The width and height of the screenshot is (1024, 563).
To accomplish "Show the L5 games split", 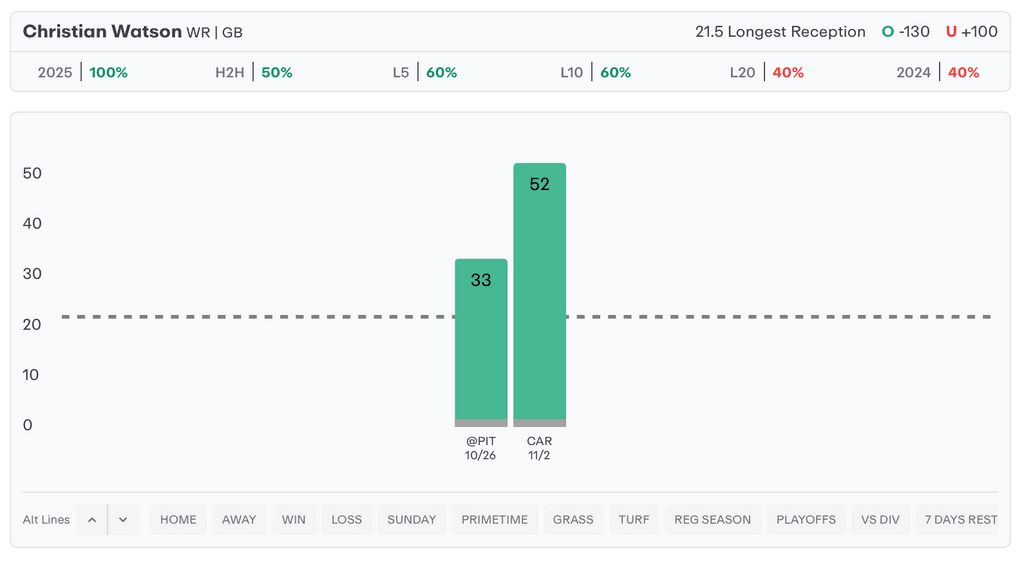I will tap(425, 73).
